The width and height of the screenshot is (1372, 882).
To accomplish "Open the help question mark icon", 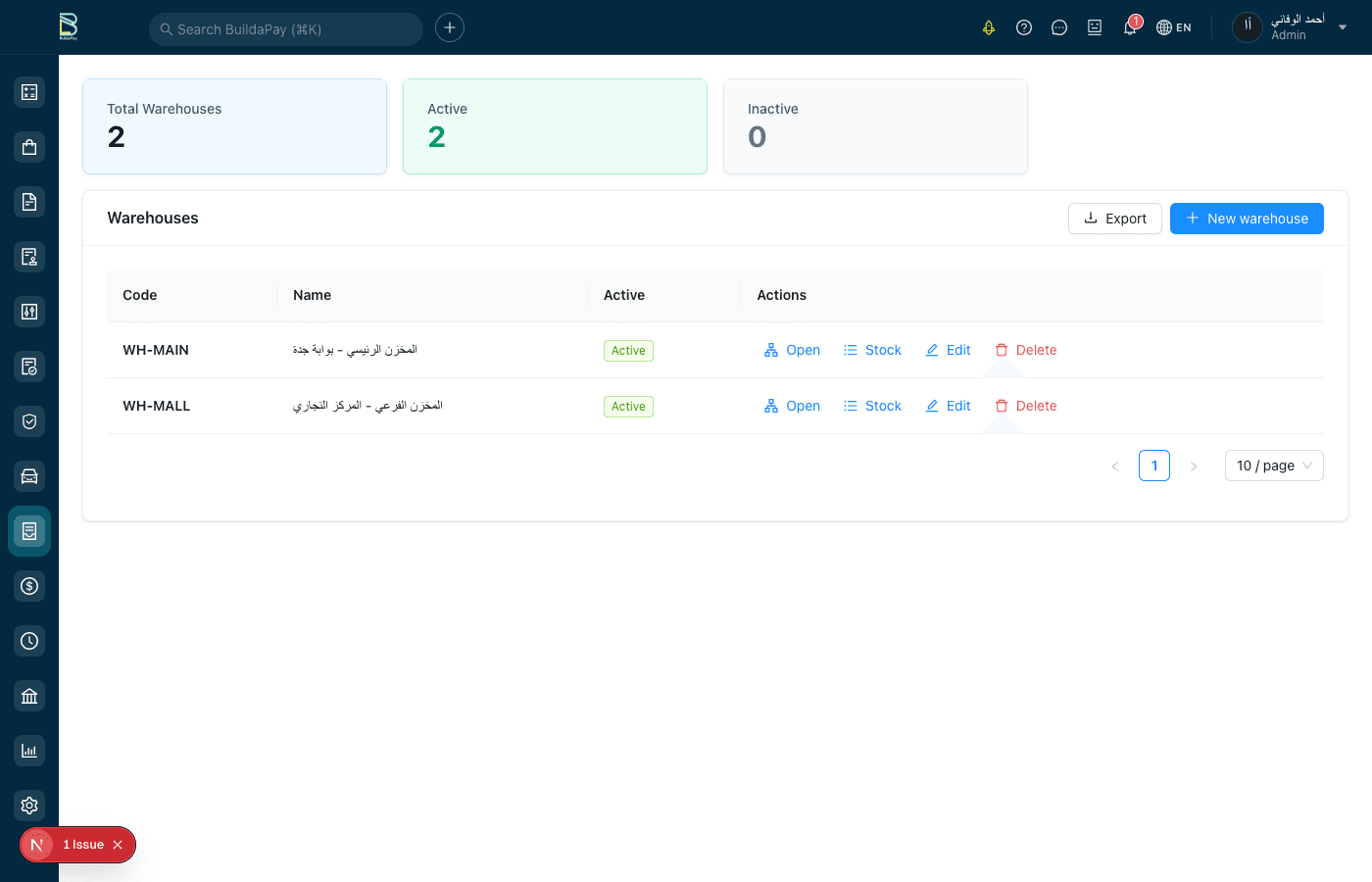I will (1024, 27).
